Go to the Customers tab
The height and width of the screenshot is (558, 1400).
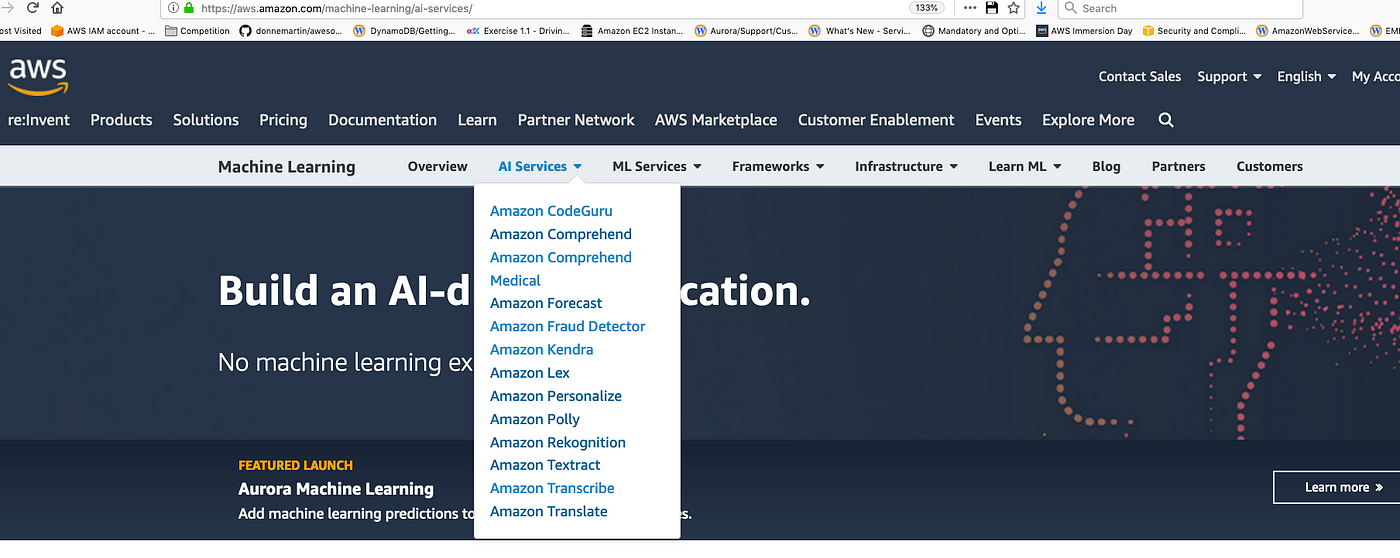1269,166
